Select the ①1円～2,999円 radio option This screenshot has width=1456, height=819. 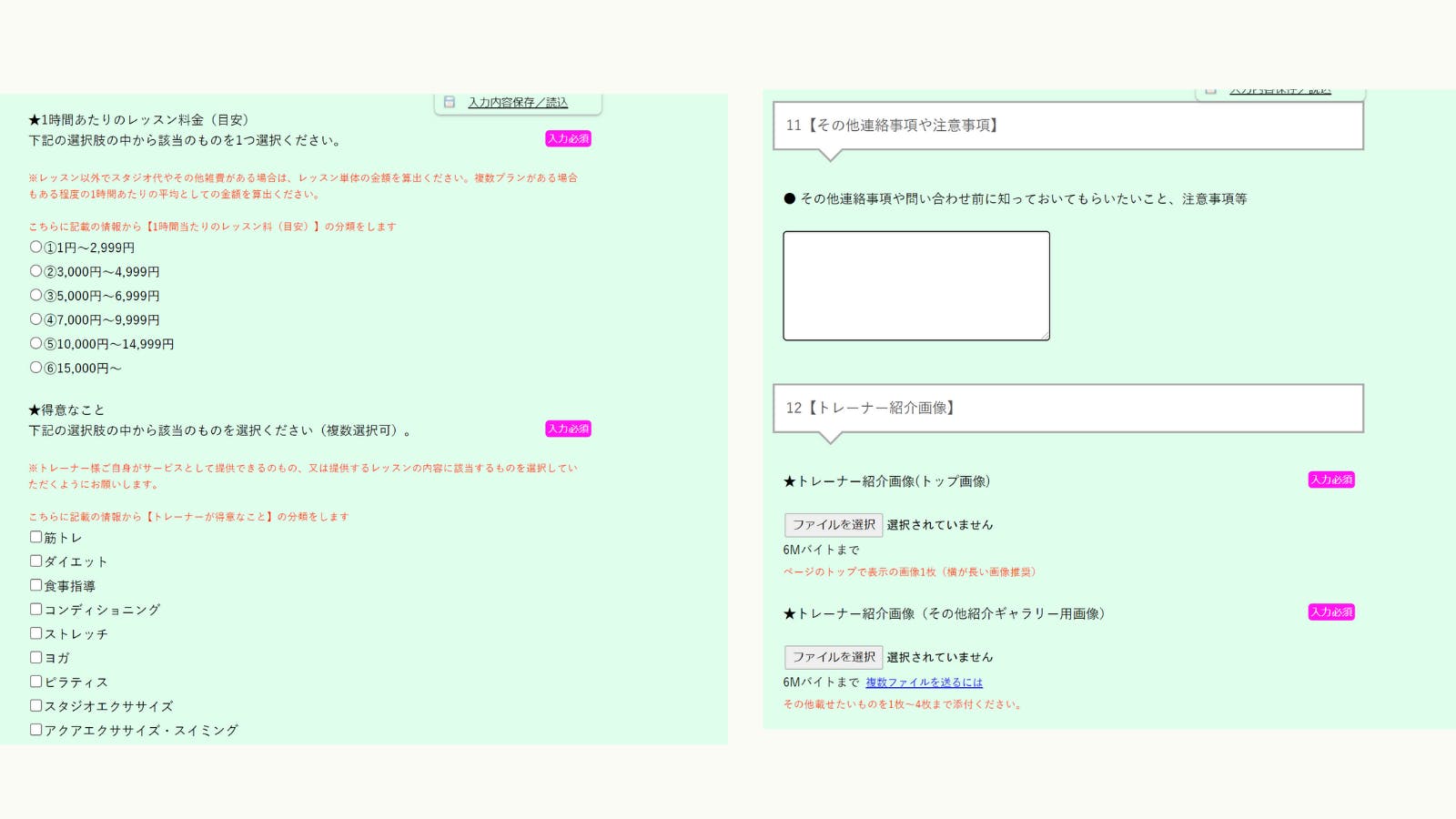36,247
